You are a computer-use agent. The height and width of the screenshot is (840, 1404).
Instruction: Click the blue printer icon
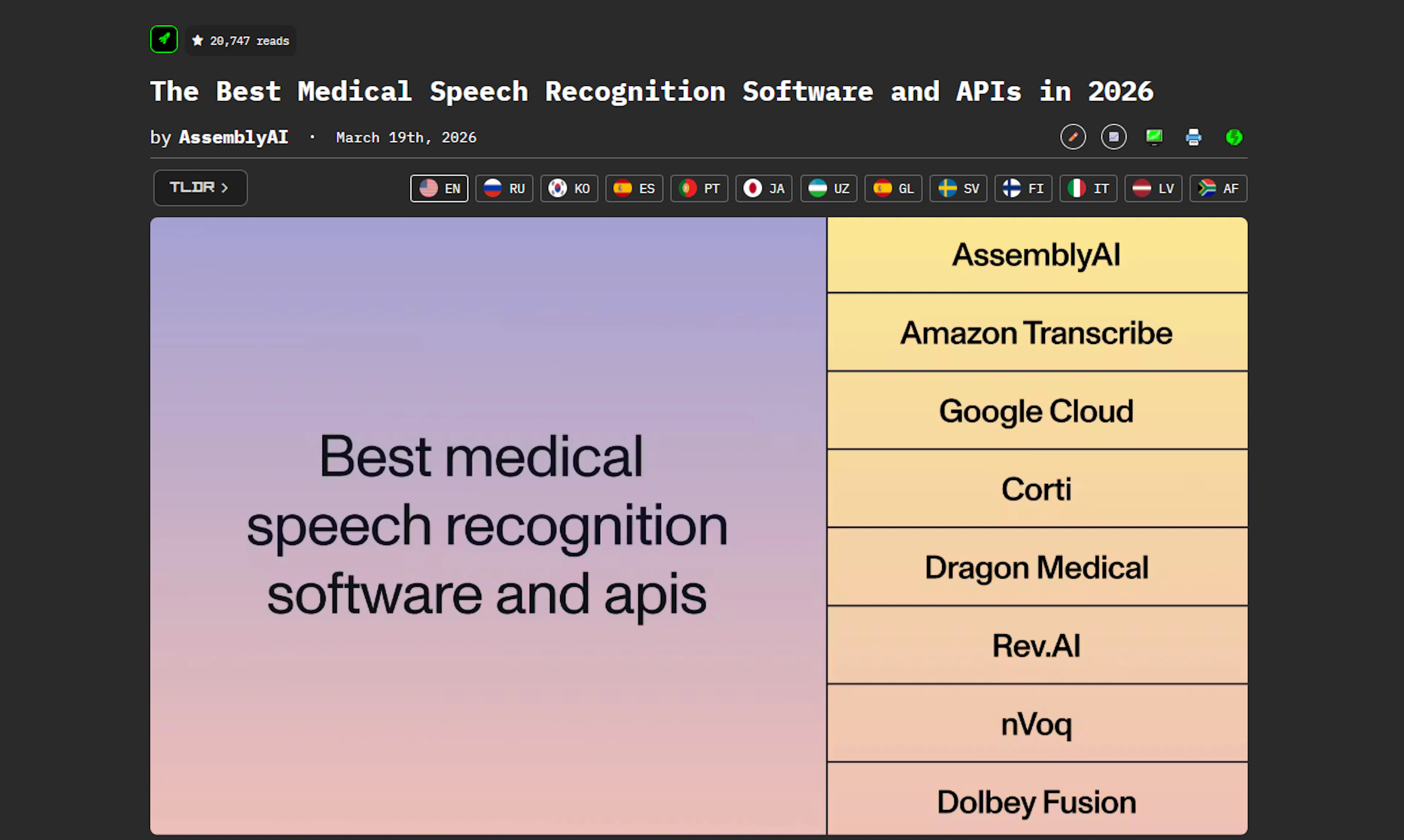(1194, 137)
